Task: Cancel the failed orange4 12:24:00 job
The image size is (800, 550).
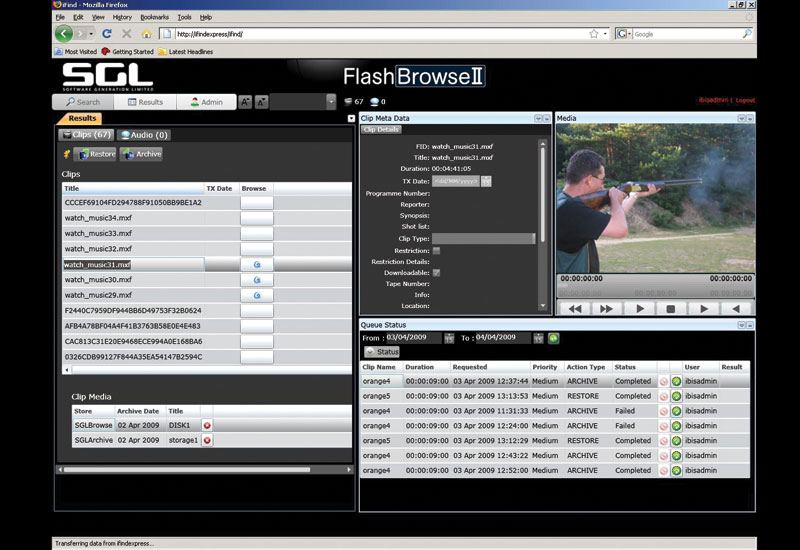Action: click(x=663, y=426)
